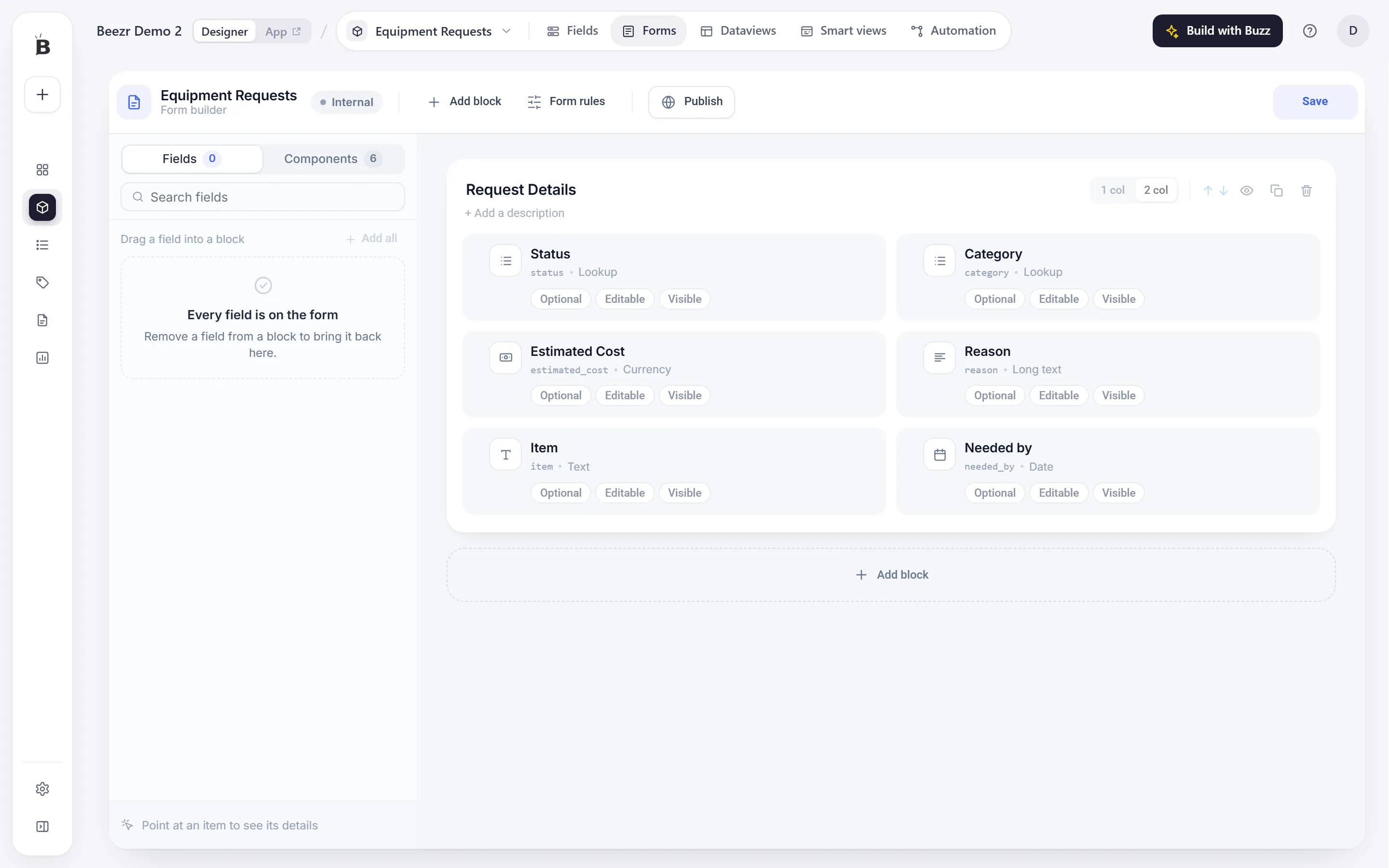
Task: Click the Save button
Action: click(x=1315, y=102)
